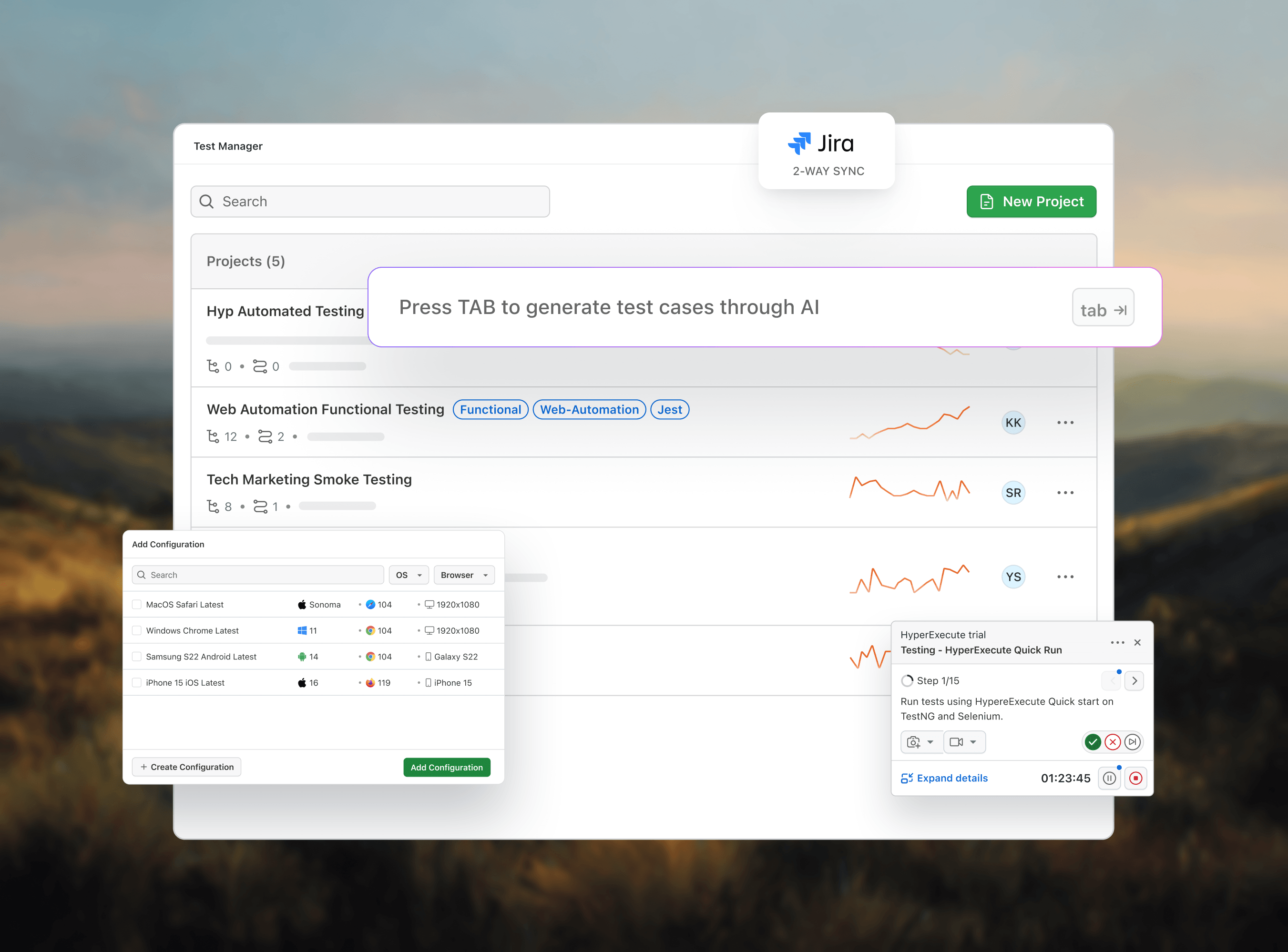This screenshot has width=1288, height=952.
Task: Open the screenshot capture dropdown
Action: 921,742
